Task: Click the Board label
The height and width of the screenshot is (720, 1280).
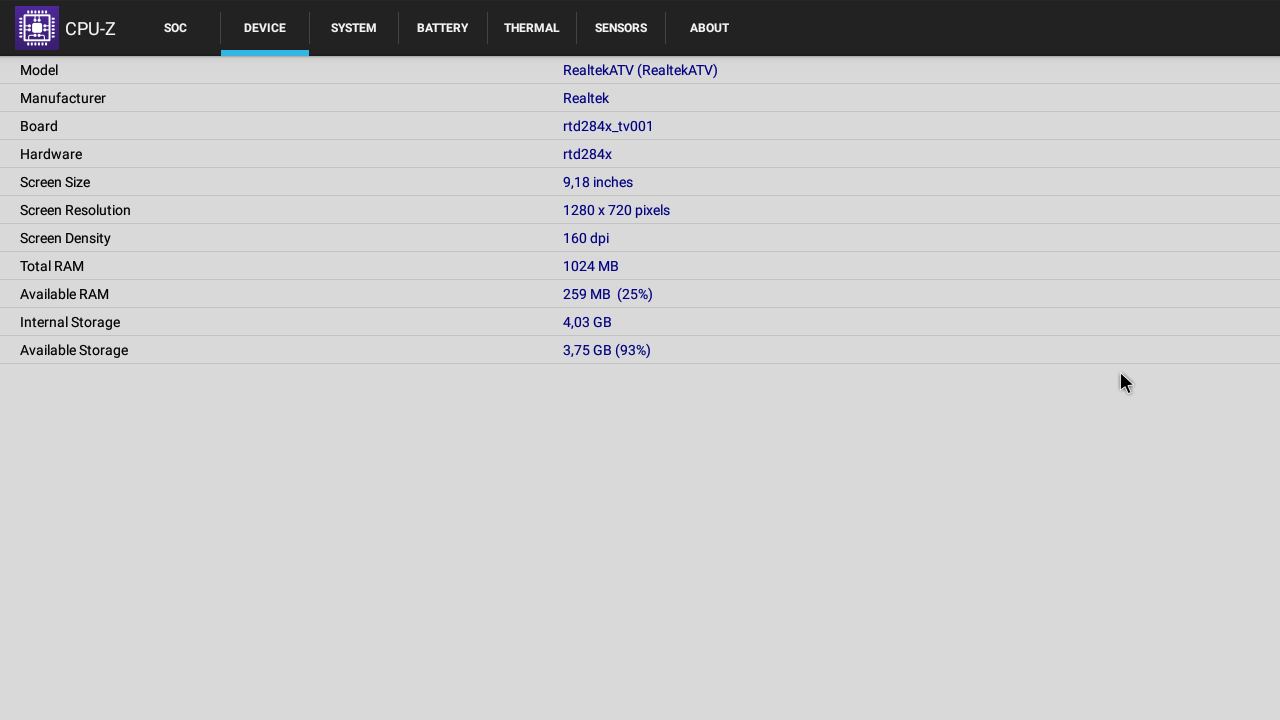Action: pyautogui.click(x=39, y=126)
